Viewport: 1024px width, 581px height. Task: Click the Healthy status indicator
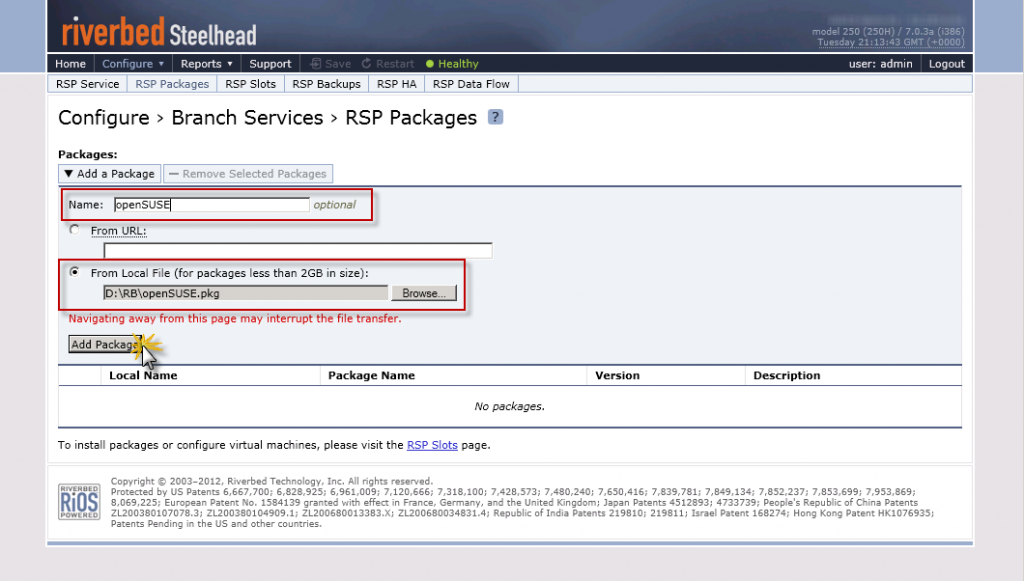[452, 64]
